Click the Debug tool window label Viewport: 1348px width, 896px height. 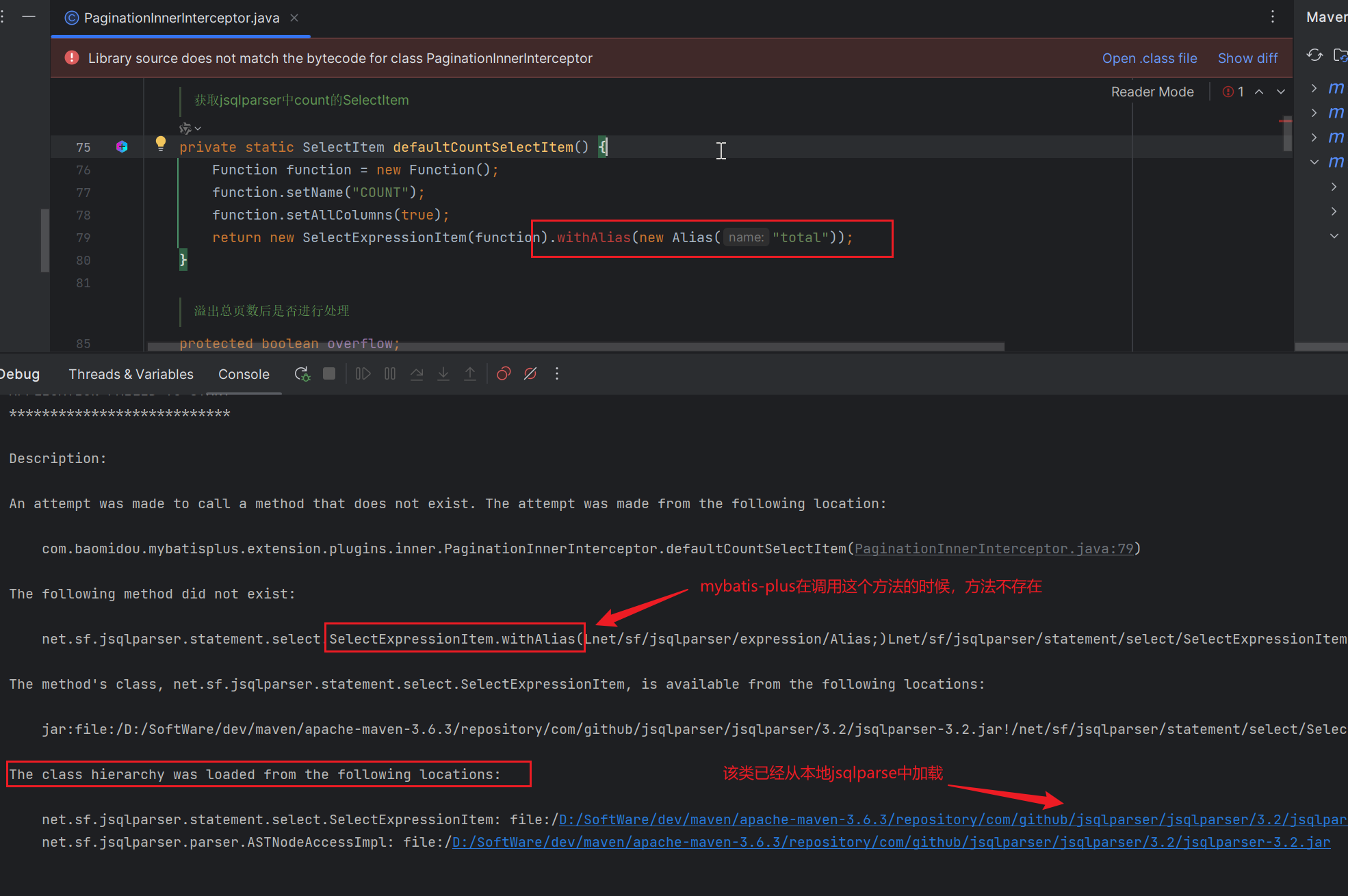(x=19, y=374)
